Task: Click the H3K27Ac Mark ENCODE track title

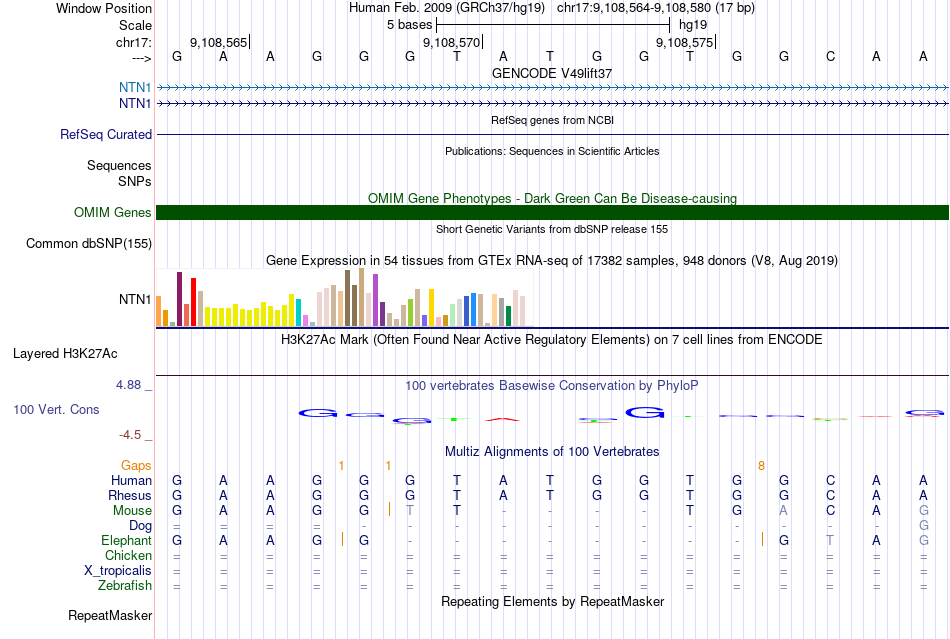Action: [x=552, y=339]
